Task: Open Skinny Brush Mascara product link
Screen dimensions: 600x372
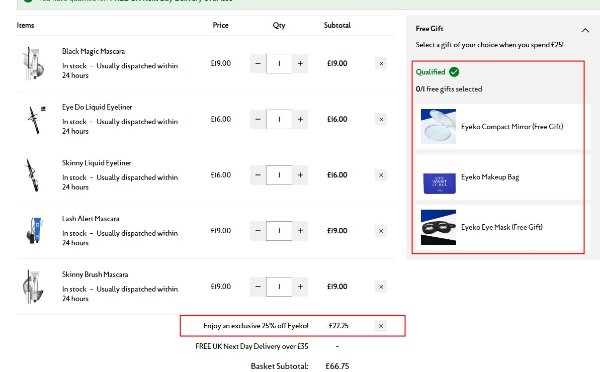Action: [x=95, y=274]
